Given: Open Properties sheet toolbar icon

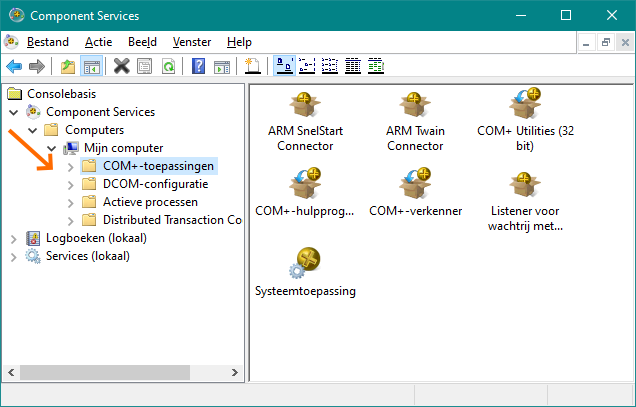Looking at the screenshot, I should tap(144, 66).
